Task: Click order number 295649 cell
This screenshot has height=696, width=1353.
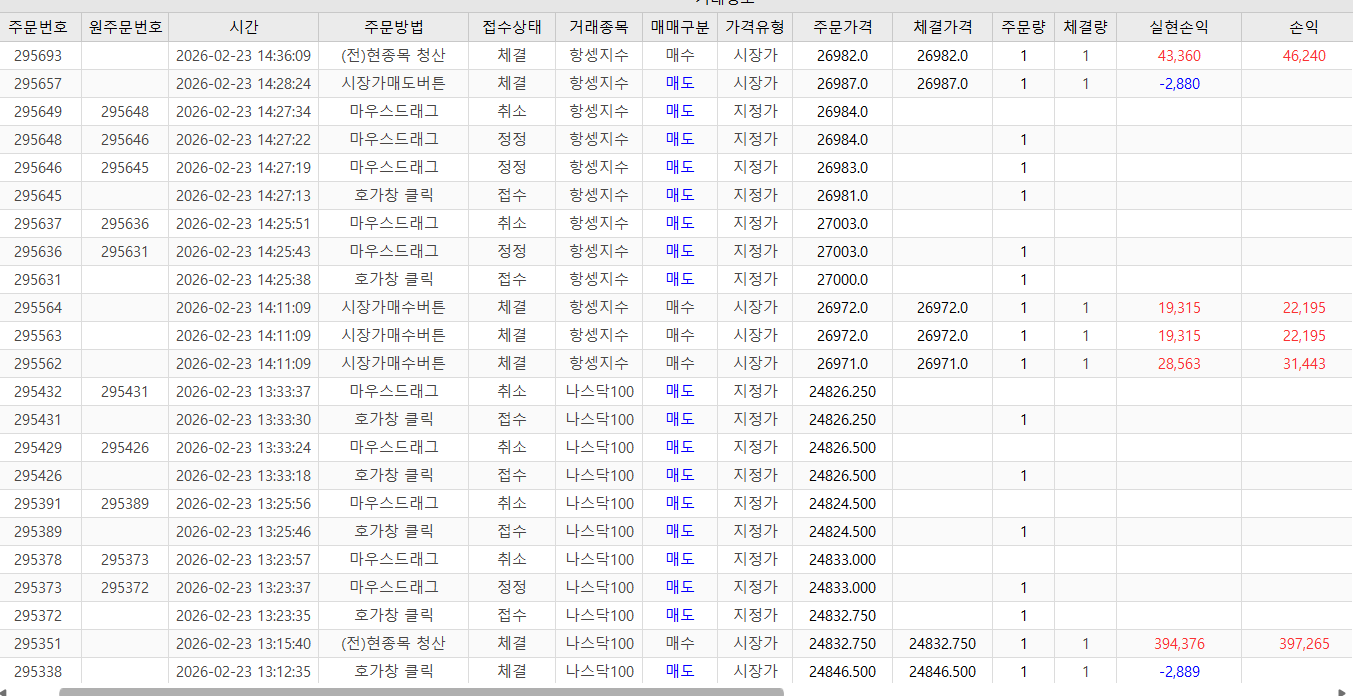Action: 38,112
